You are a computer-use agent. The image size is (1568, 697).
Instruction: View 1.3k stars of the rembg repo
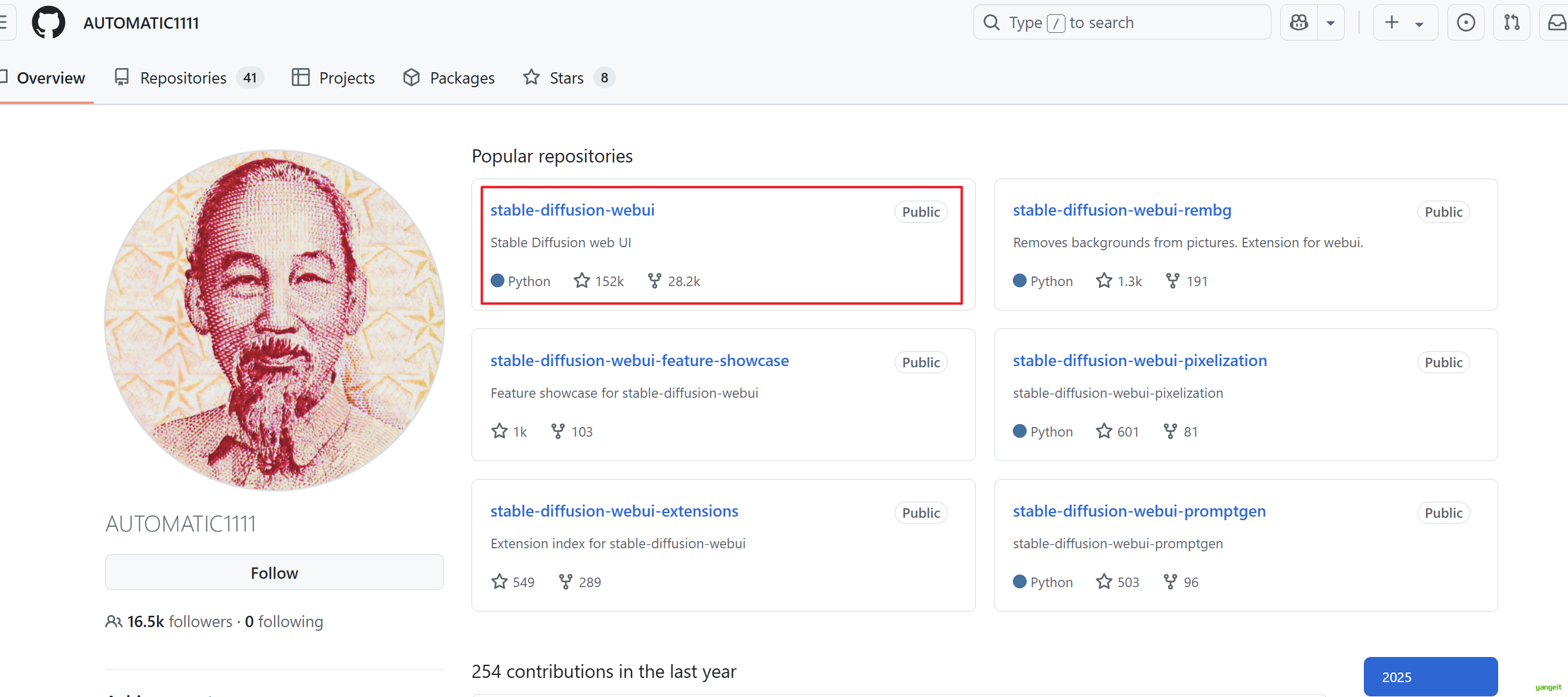tap(1119, 281)
